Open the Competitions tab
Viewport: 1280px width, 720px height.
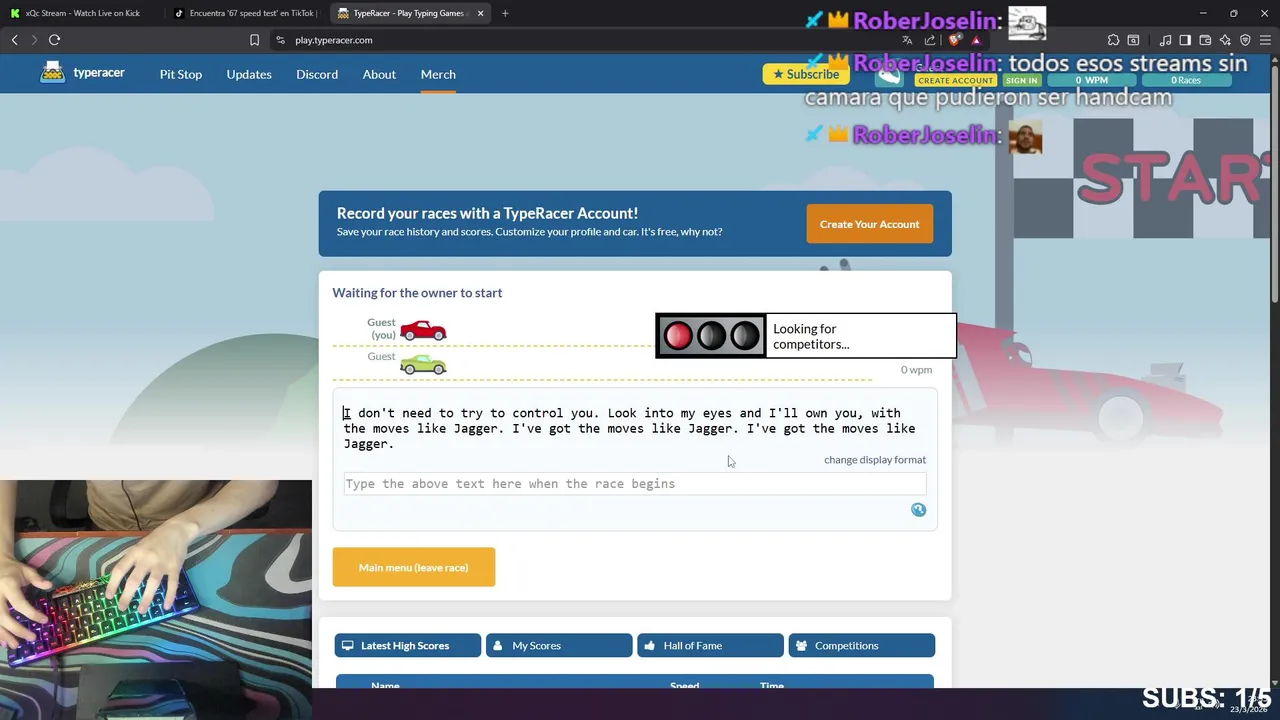pos(861,645)
